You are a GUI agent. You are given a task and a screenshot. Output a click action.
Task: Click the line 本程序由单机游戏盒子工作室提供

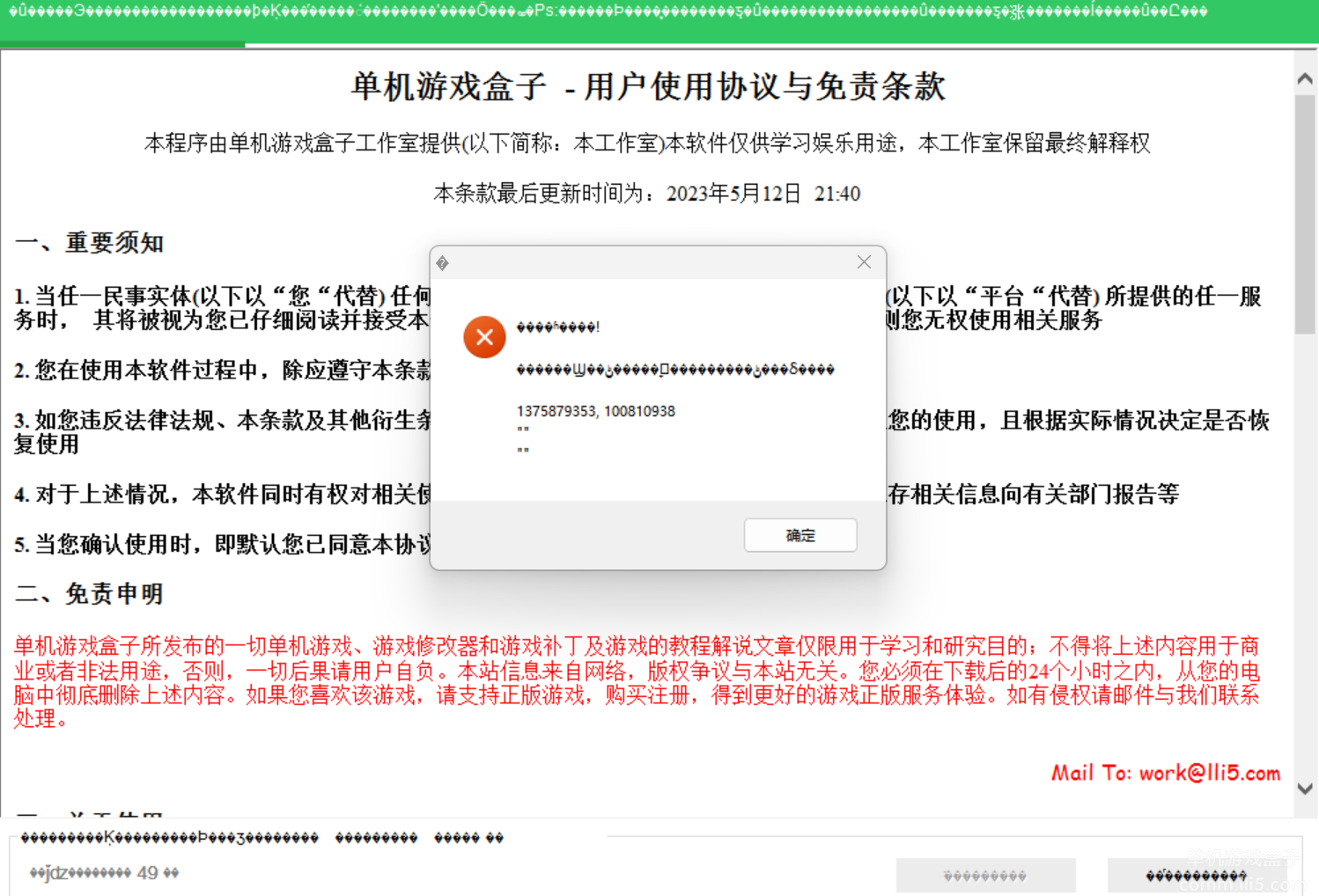[x=647, y=143]
